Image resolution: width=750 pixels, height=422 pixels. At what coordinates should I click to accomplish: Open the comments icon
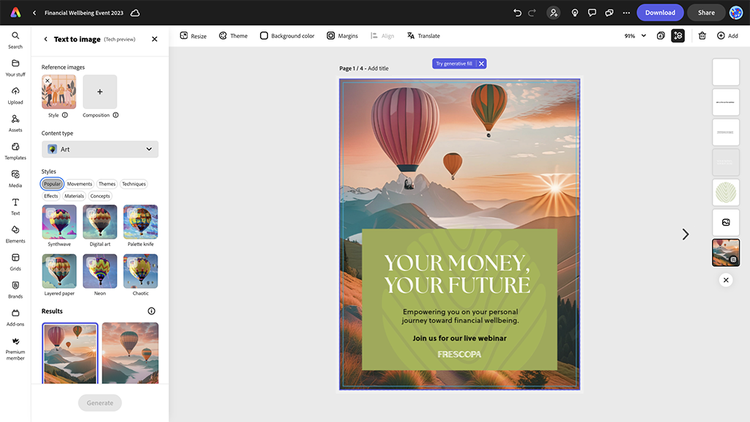(x=592, y=13)
